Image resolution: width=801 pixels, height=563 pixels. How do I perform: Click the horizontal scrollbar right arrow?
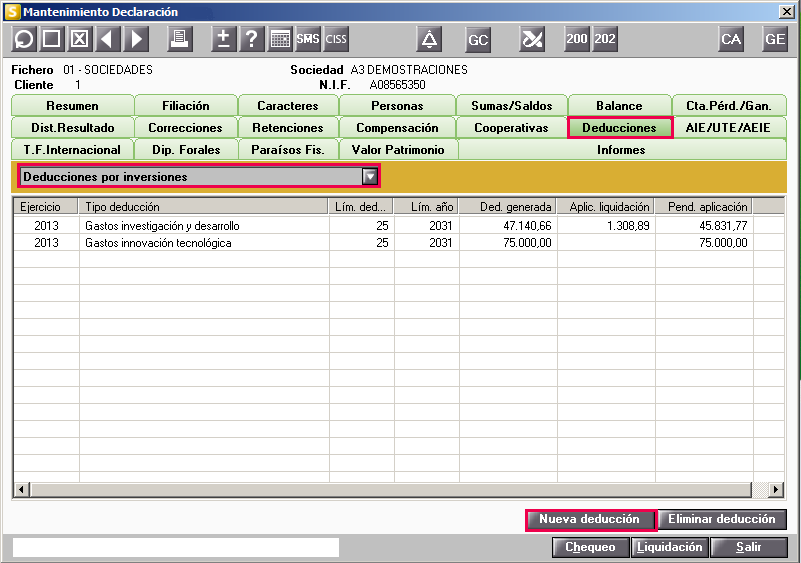tap(775, 489)
